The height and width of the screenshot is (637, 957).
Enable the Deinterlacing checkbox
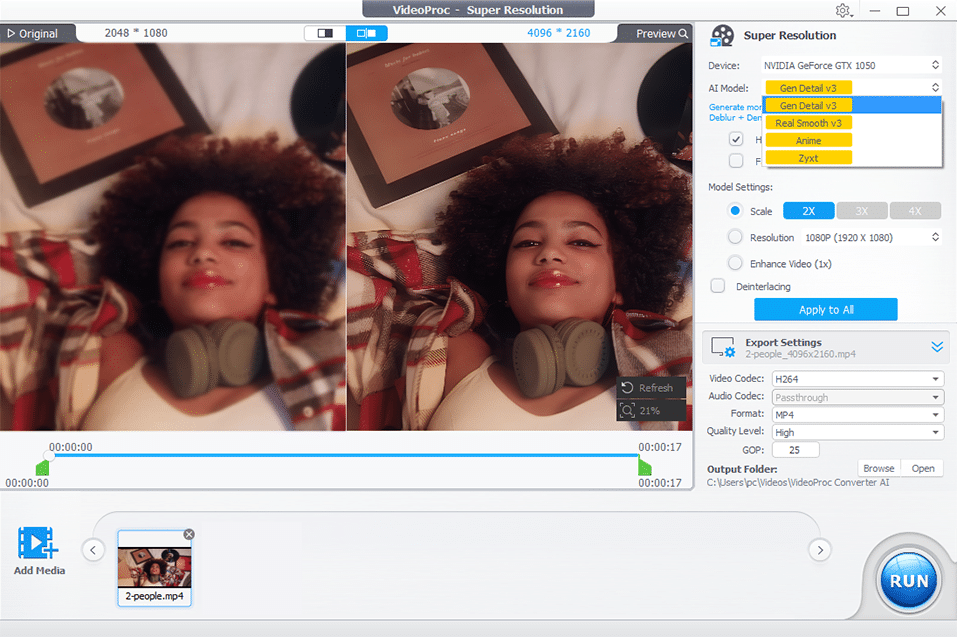717,285
